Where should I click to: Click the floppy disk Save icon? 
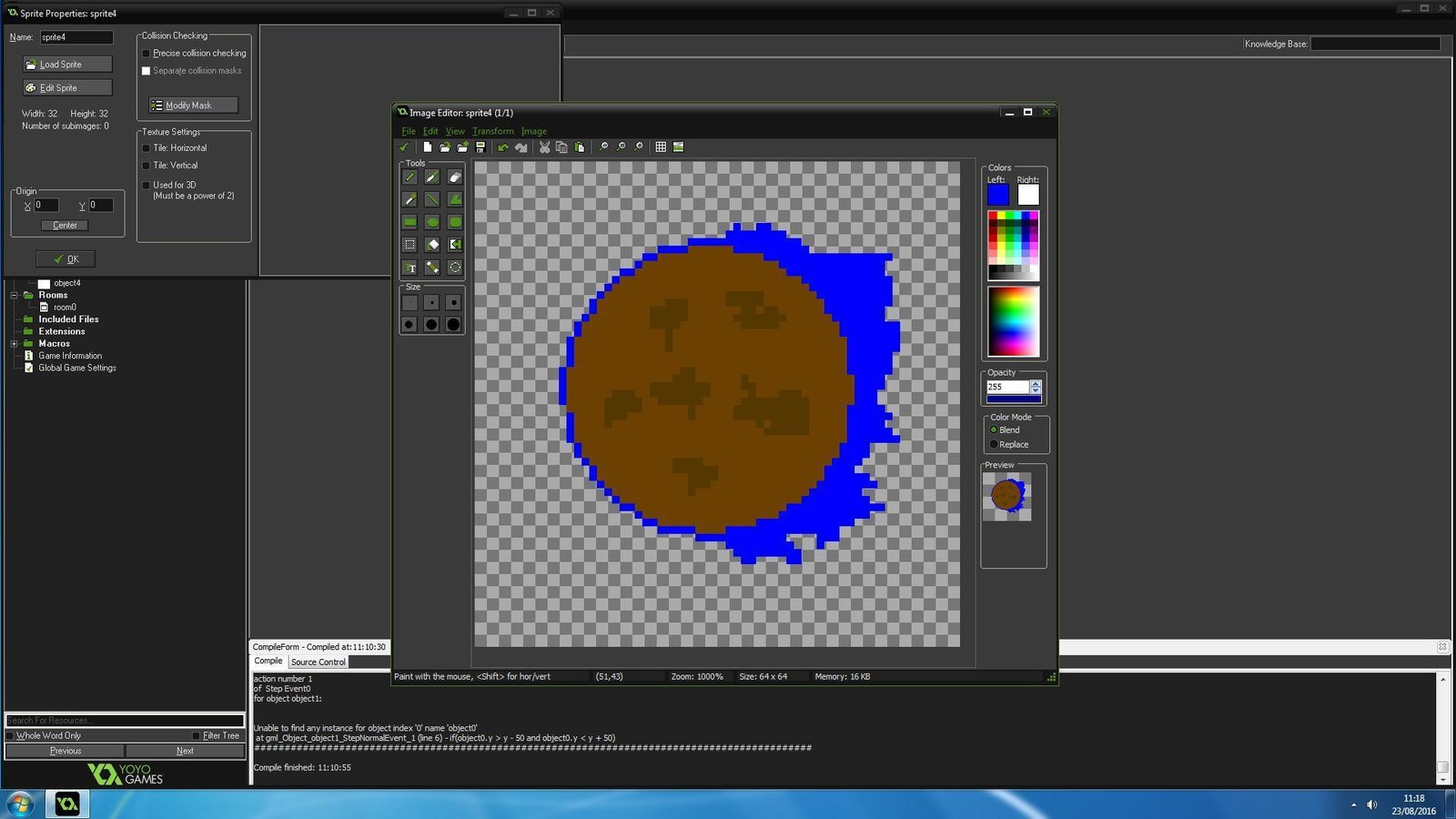[x=480, y=147]
